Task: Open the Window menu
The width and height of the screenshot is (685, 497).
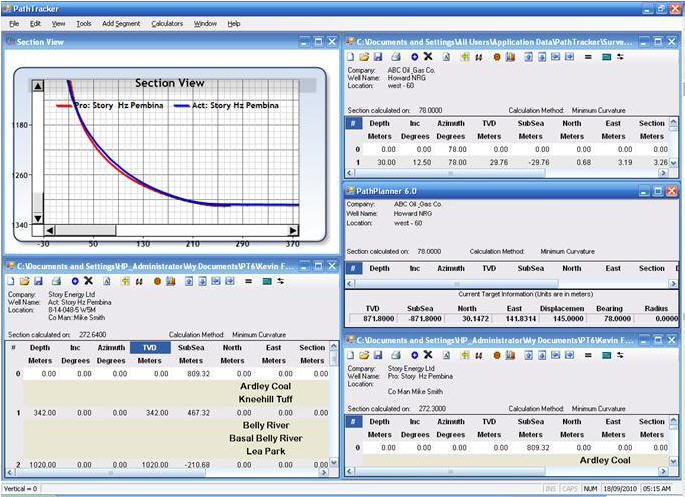Action: pos(205,24)
